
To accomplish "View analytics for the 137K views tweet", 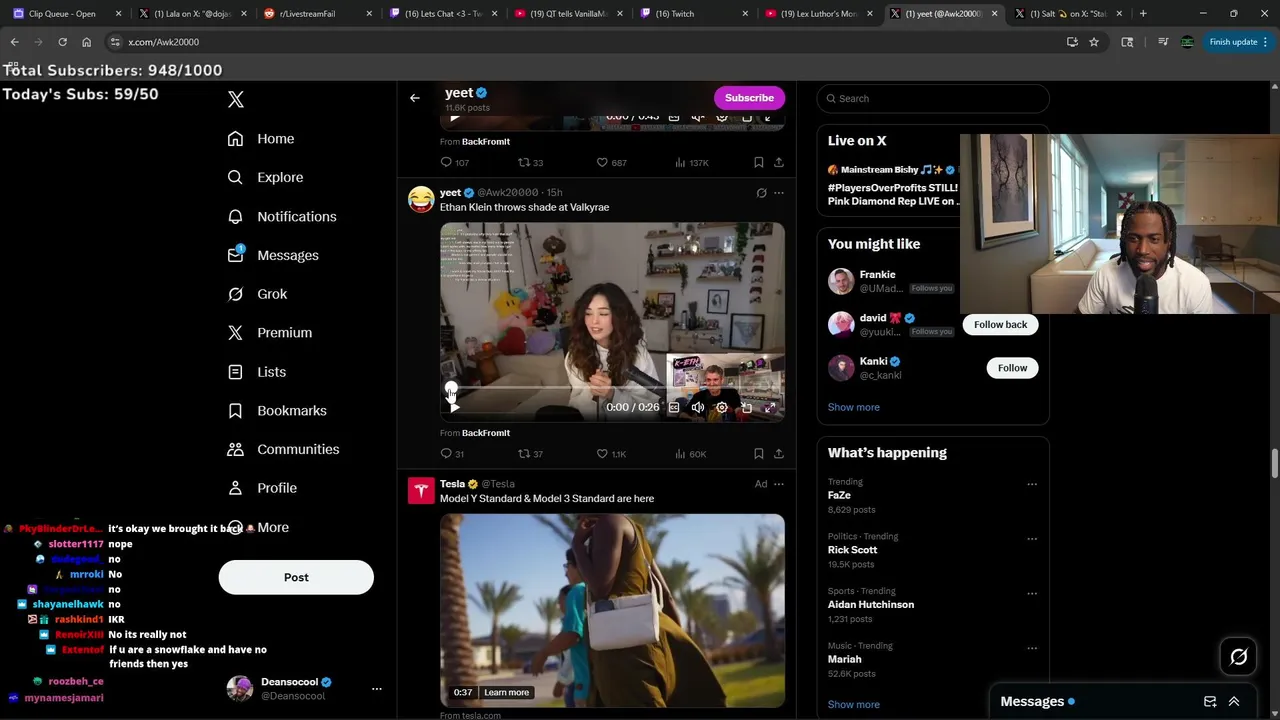I will [692, 162].
